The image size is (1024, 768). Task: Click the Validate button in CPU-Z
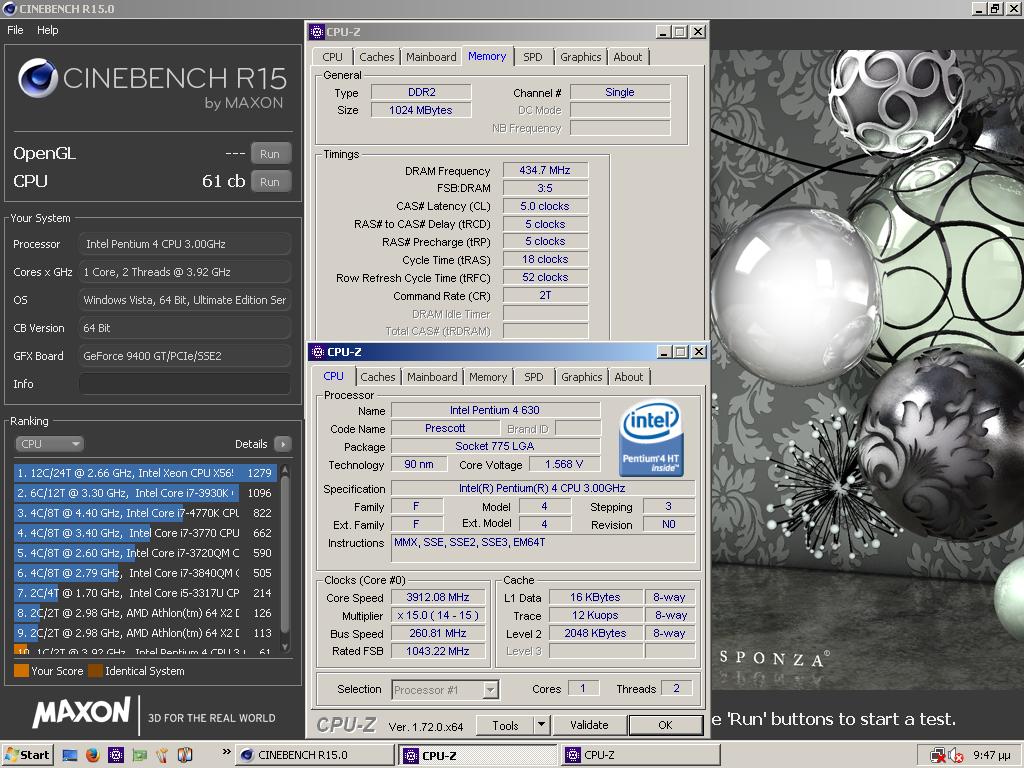click(x=589, y=725)
